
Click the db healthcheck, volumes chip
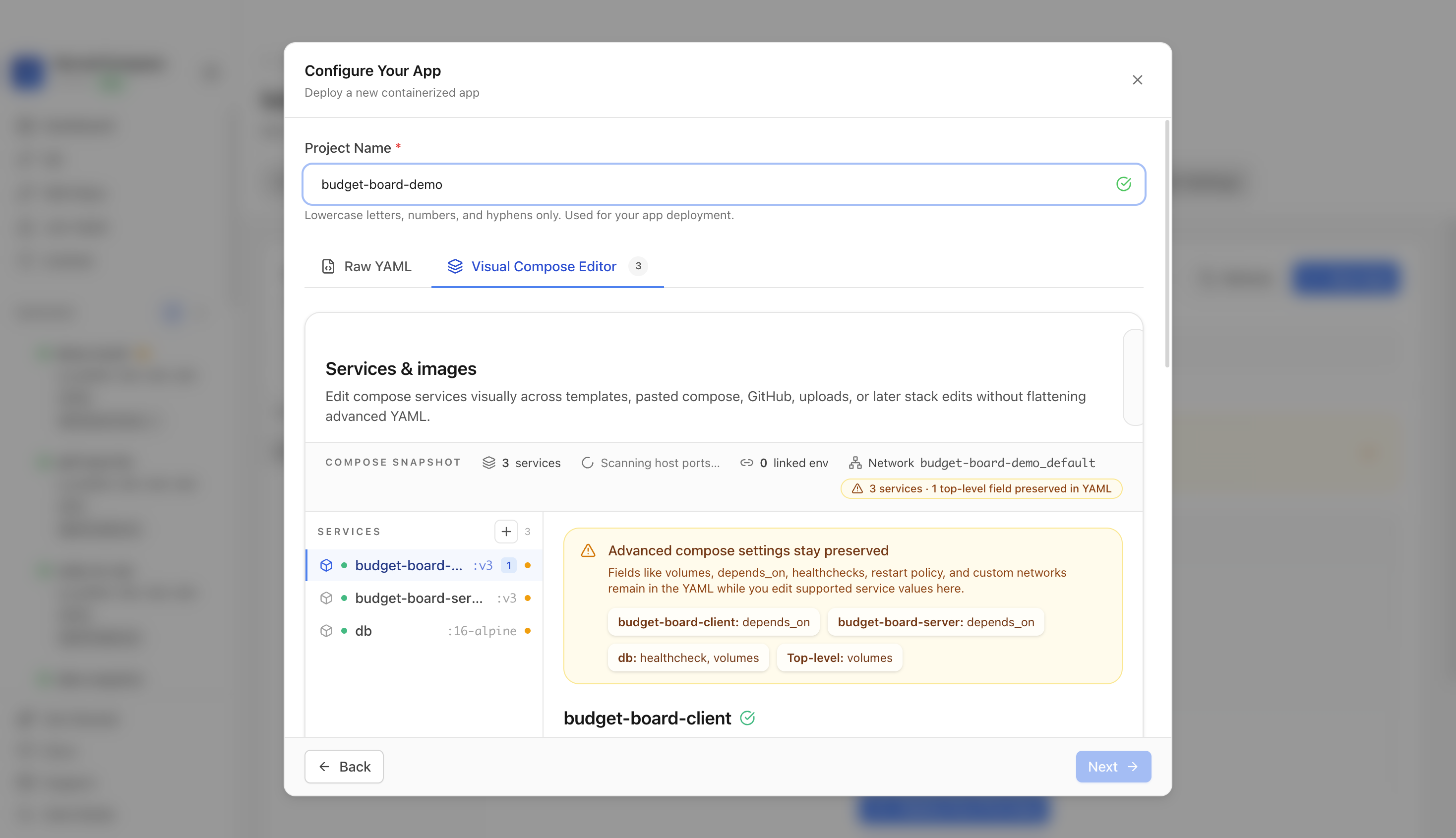pyautogui.click(x=688, y=658)
